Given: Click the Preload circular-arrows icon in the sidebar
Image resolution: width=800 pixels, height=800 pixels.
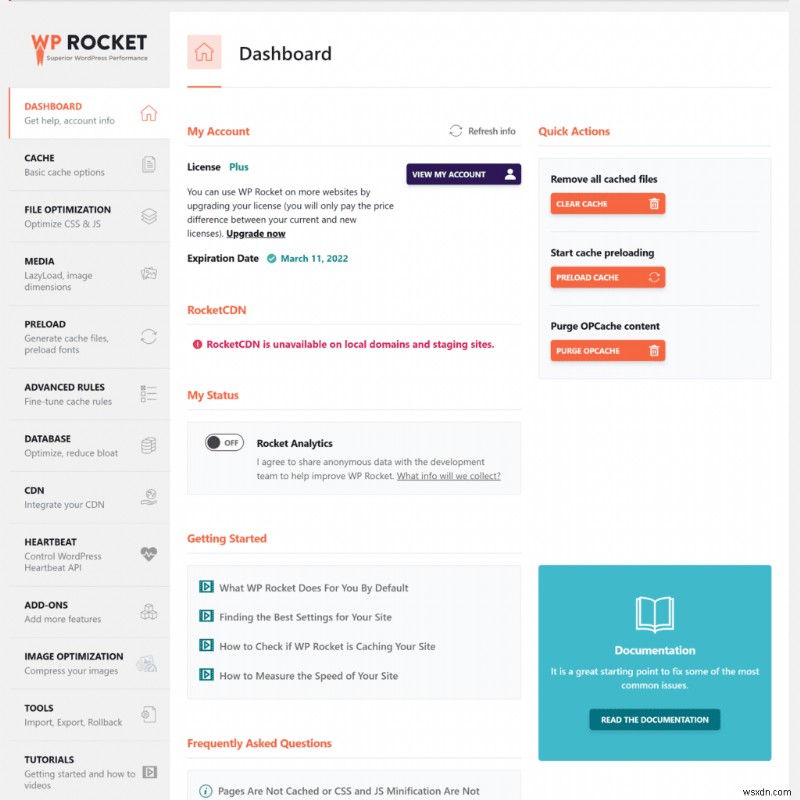Looking at the screenshot, I should pos(149,337).
